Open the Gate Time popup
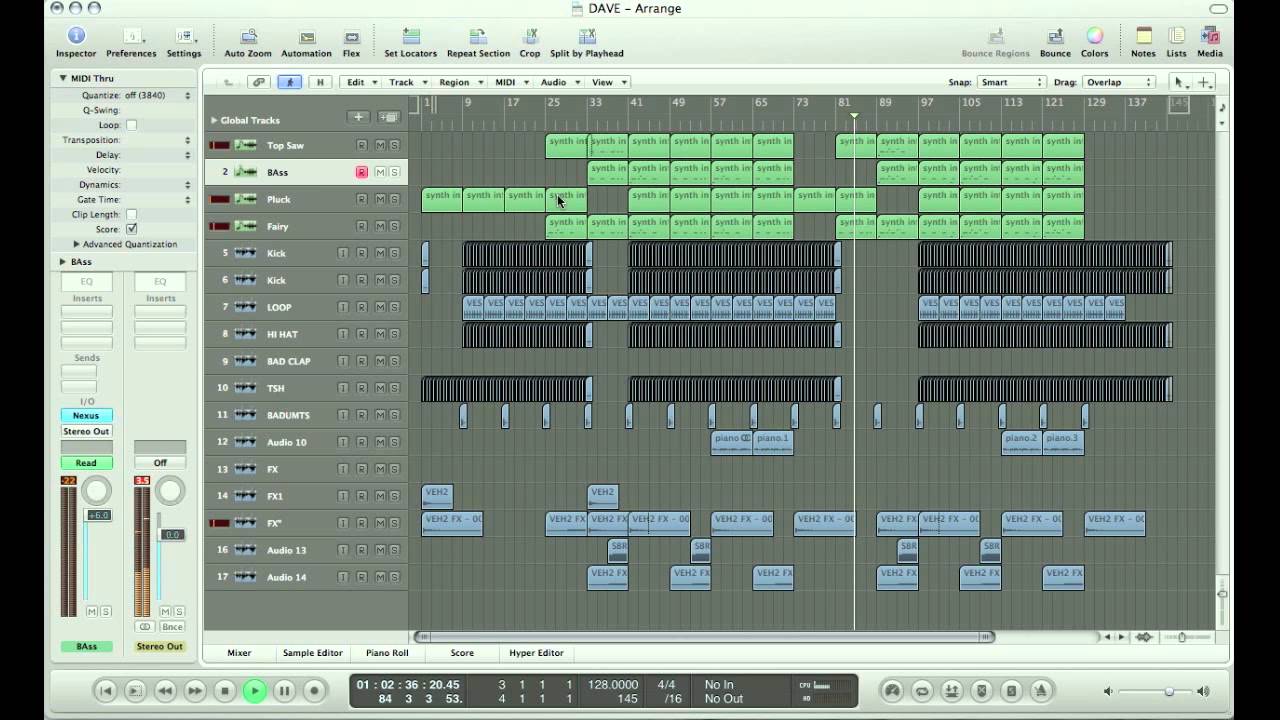 (187, 200)
